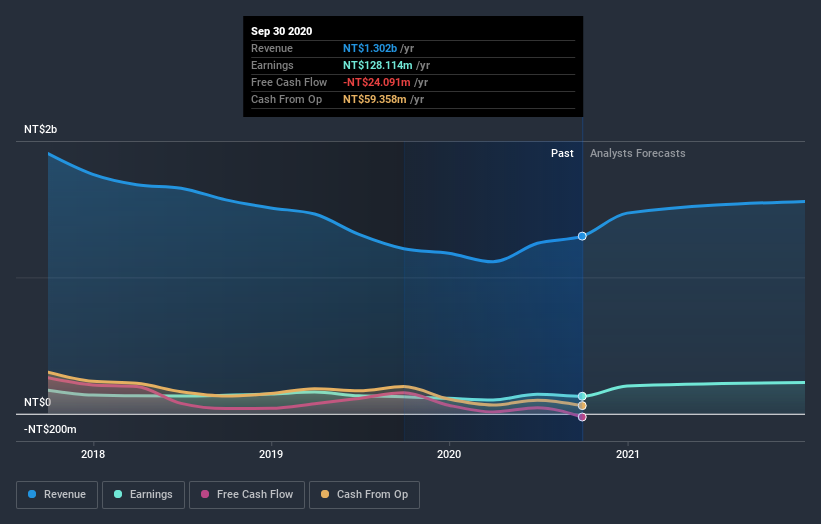Click the -NT$24.091m free cash flow value
This screenshot has height=524, width=821.
pos(376,82)
